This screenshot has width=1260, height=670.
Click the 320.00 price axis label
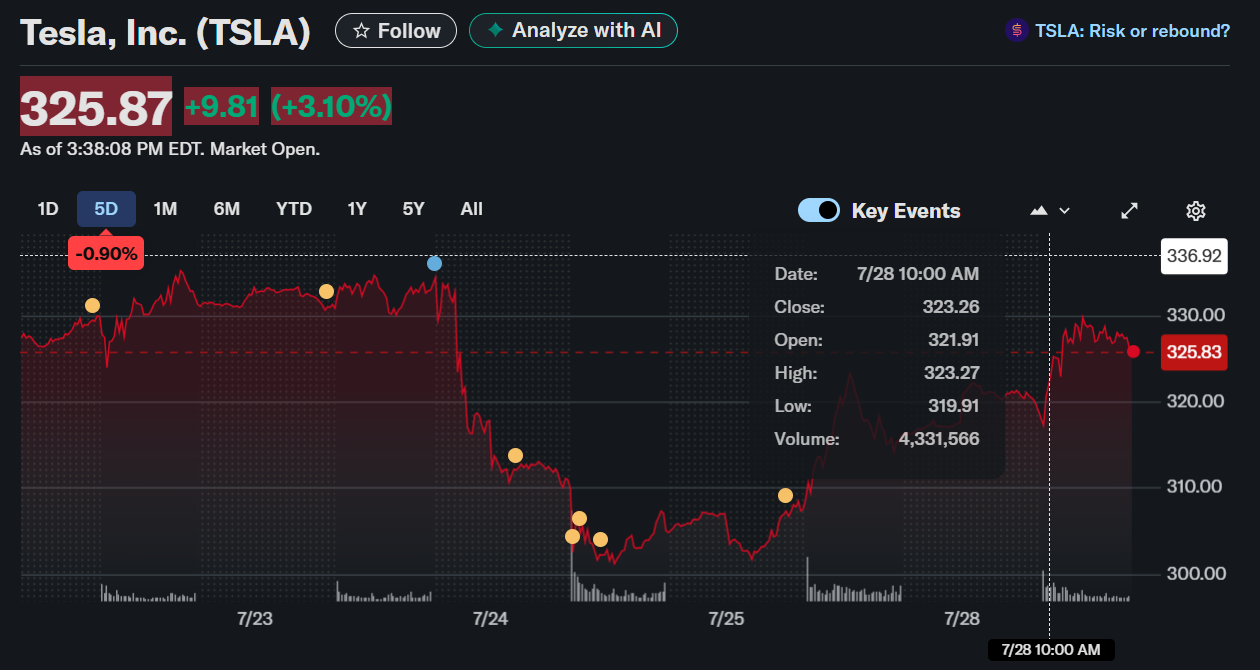point(1195,401)
